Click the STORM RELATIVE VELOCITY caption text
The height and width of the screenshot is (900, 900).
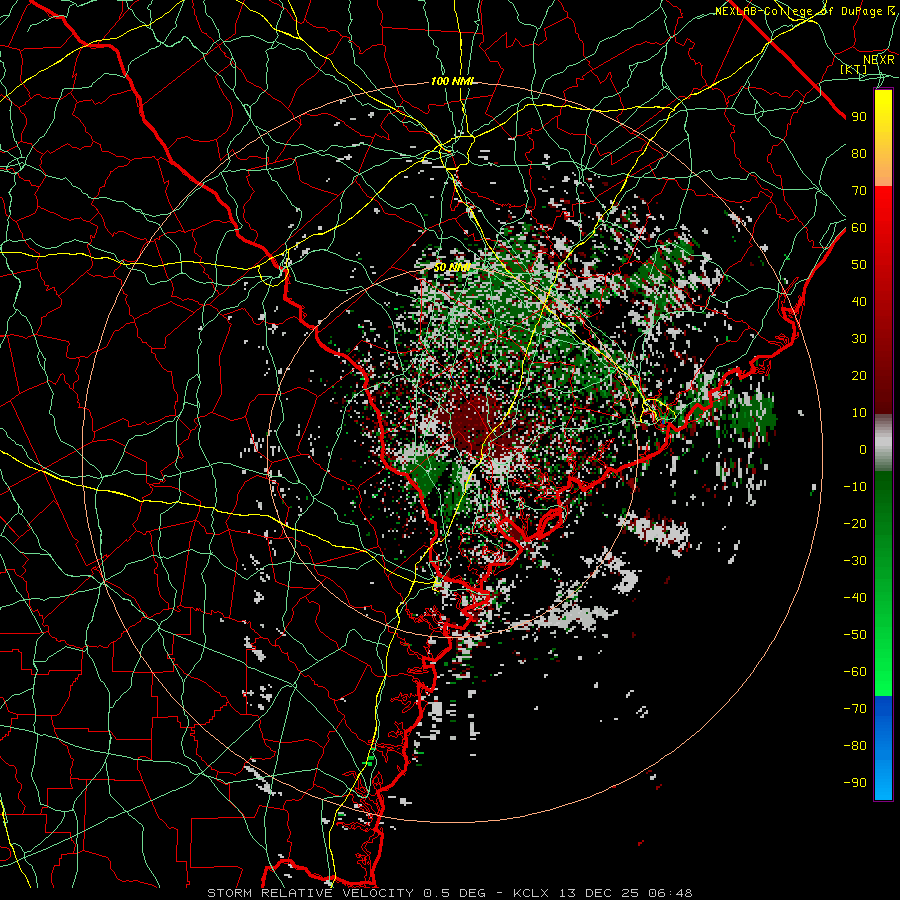[310, 893]
